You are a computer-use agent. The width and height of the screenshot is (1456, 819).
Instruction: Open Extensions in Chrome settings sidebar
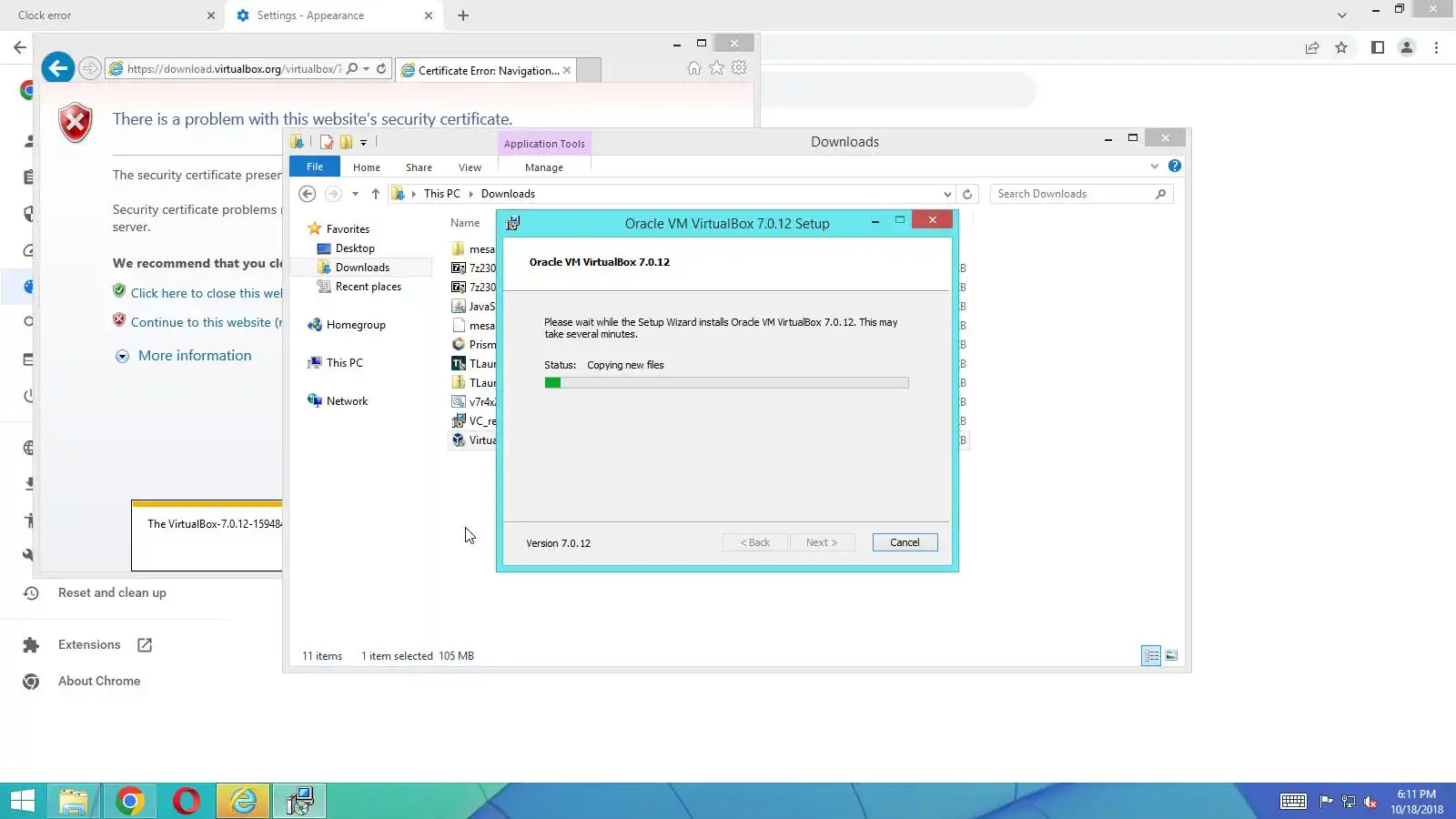tap(89, 645)
